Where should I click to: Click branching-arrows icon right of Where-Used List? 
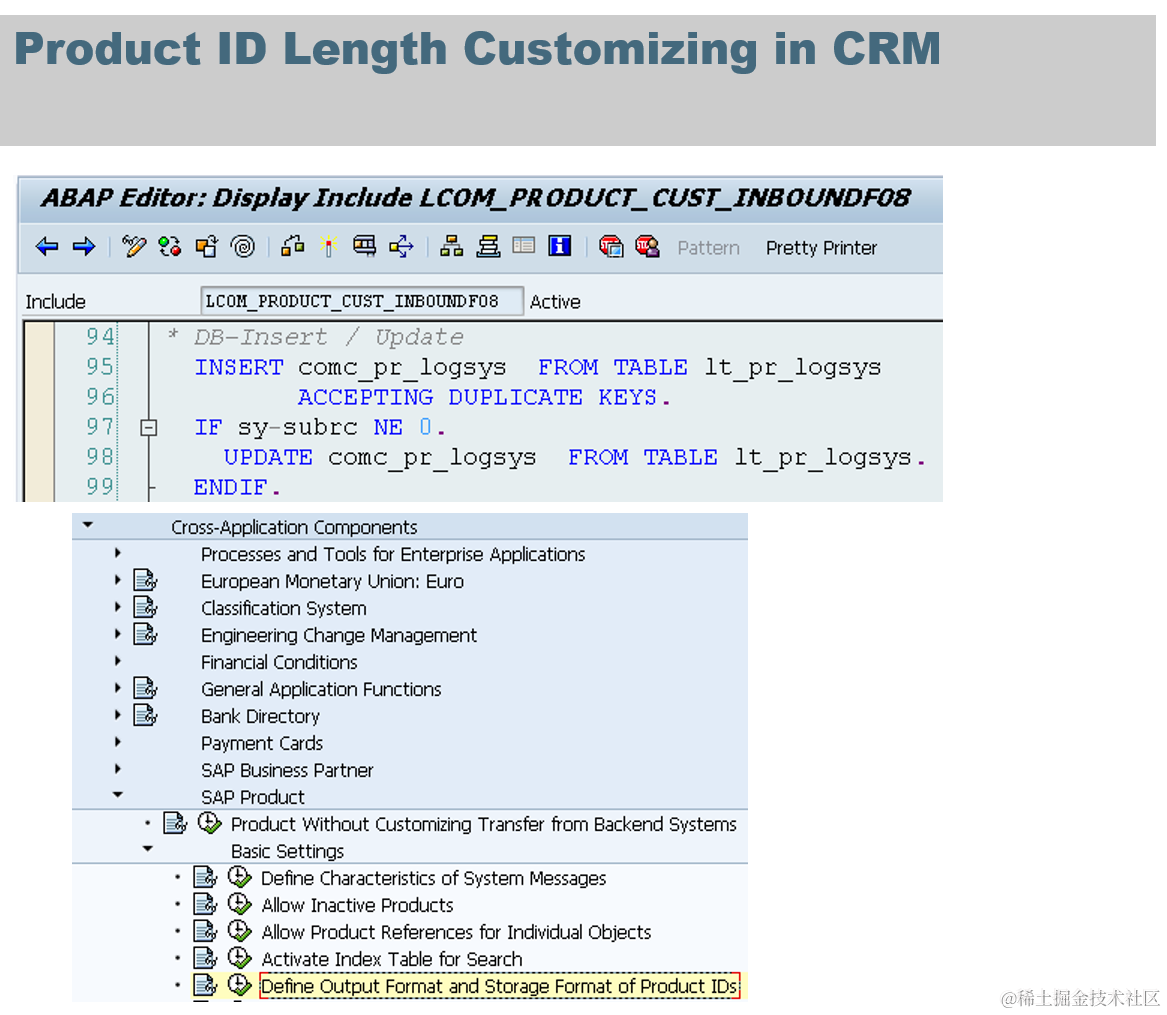(401, 246)
